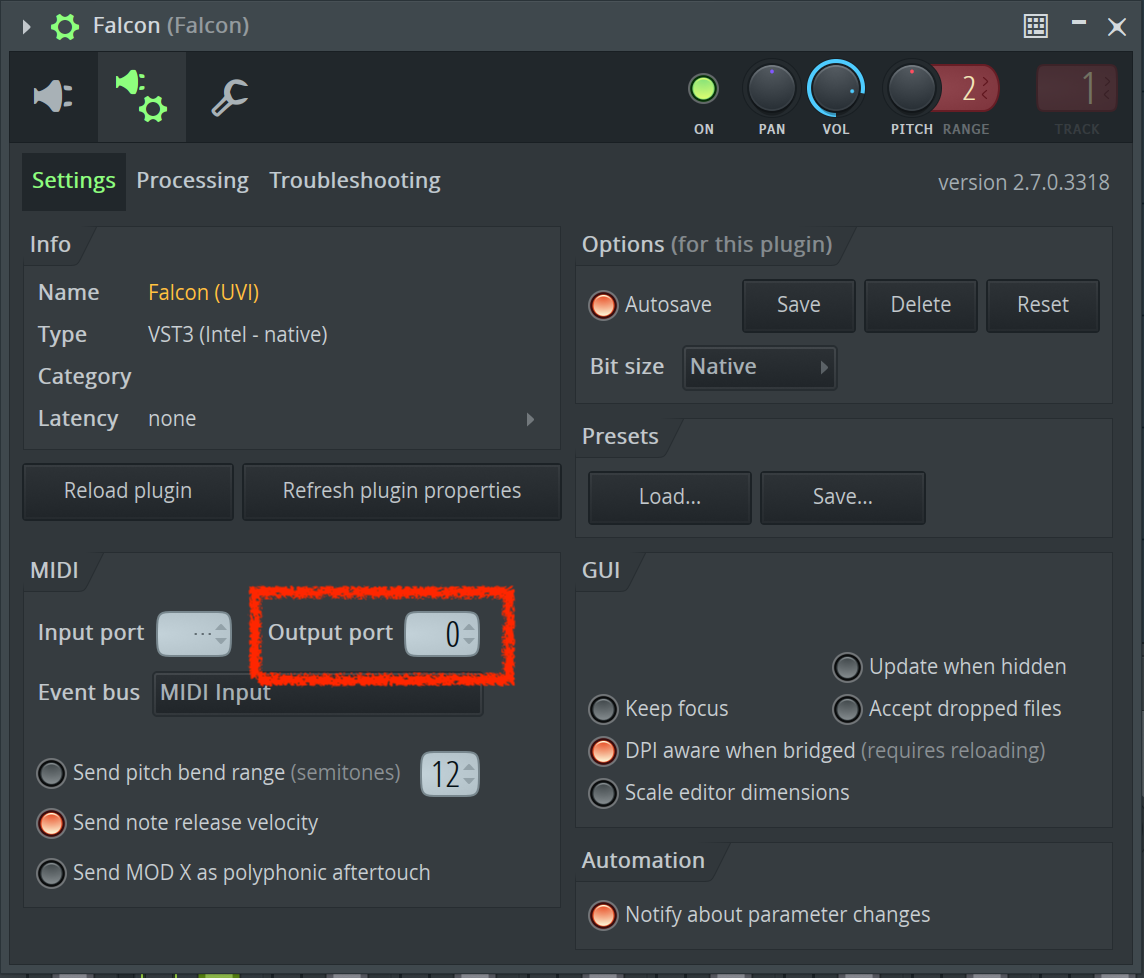Click the wrench settings icon

click(228, 96)
